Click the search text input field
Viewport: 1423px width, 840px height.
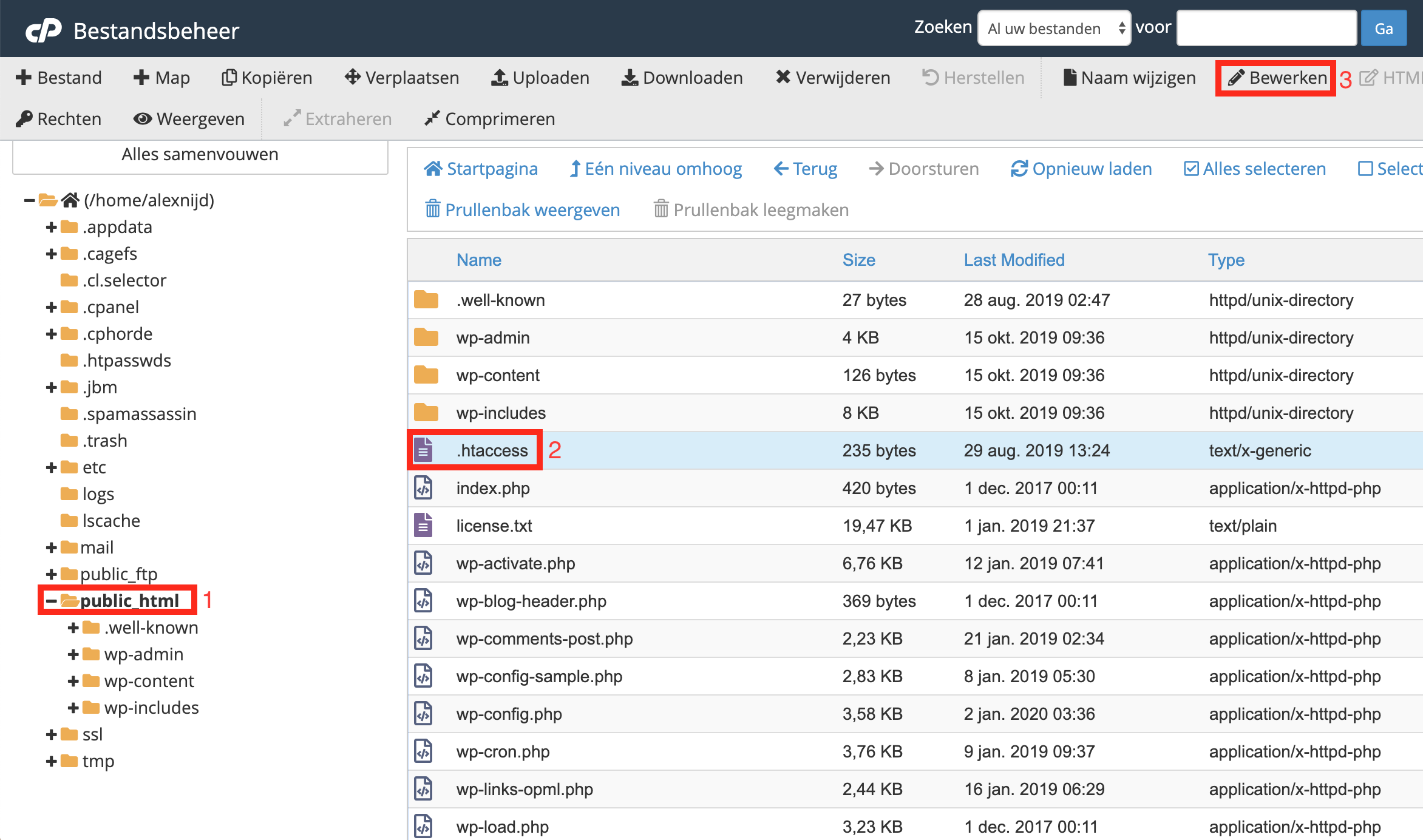(1266, 28)
